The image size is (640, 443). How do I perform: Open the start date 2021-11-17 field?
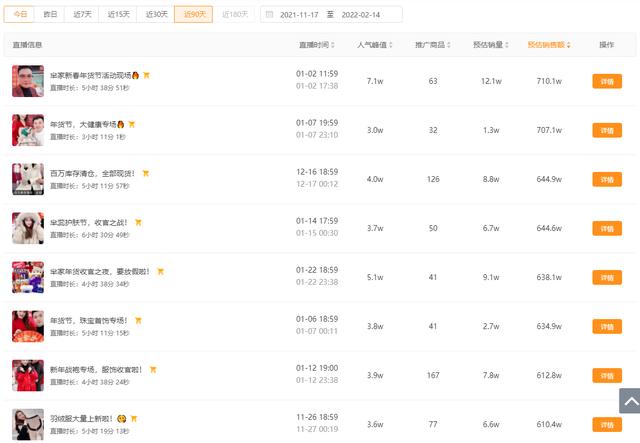click(299, 15)
